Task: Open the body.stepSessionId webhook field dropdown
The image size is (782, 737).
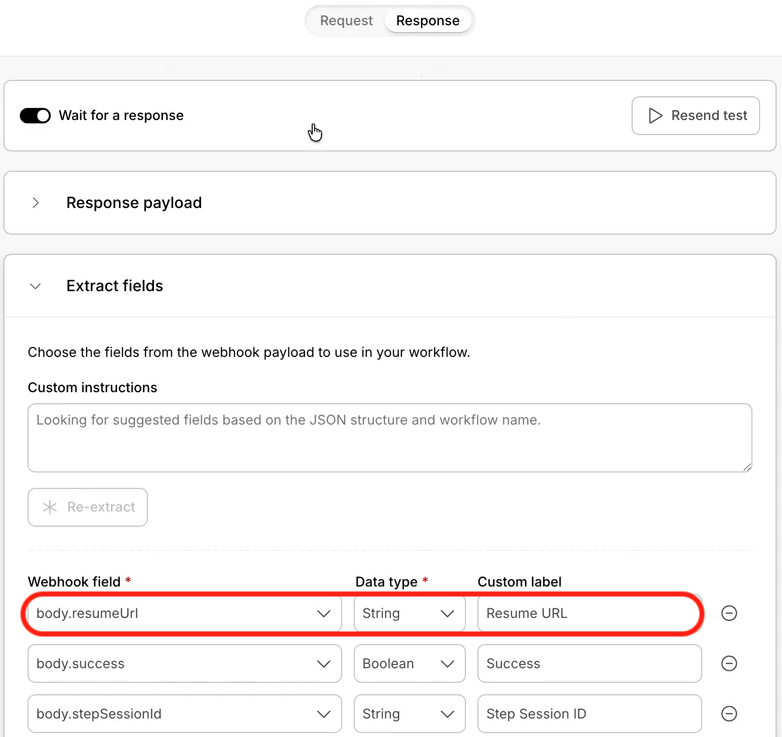Action: tap(185, 714)
